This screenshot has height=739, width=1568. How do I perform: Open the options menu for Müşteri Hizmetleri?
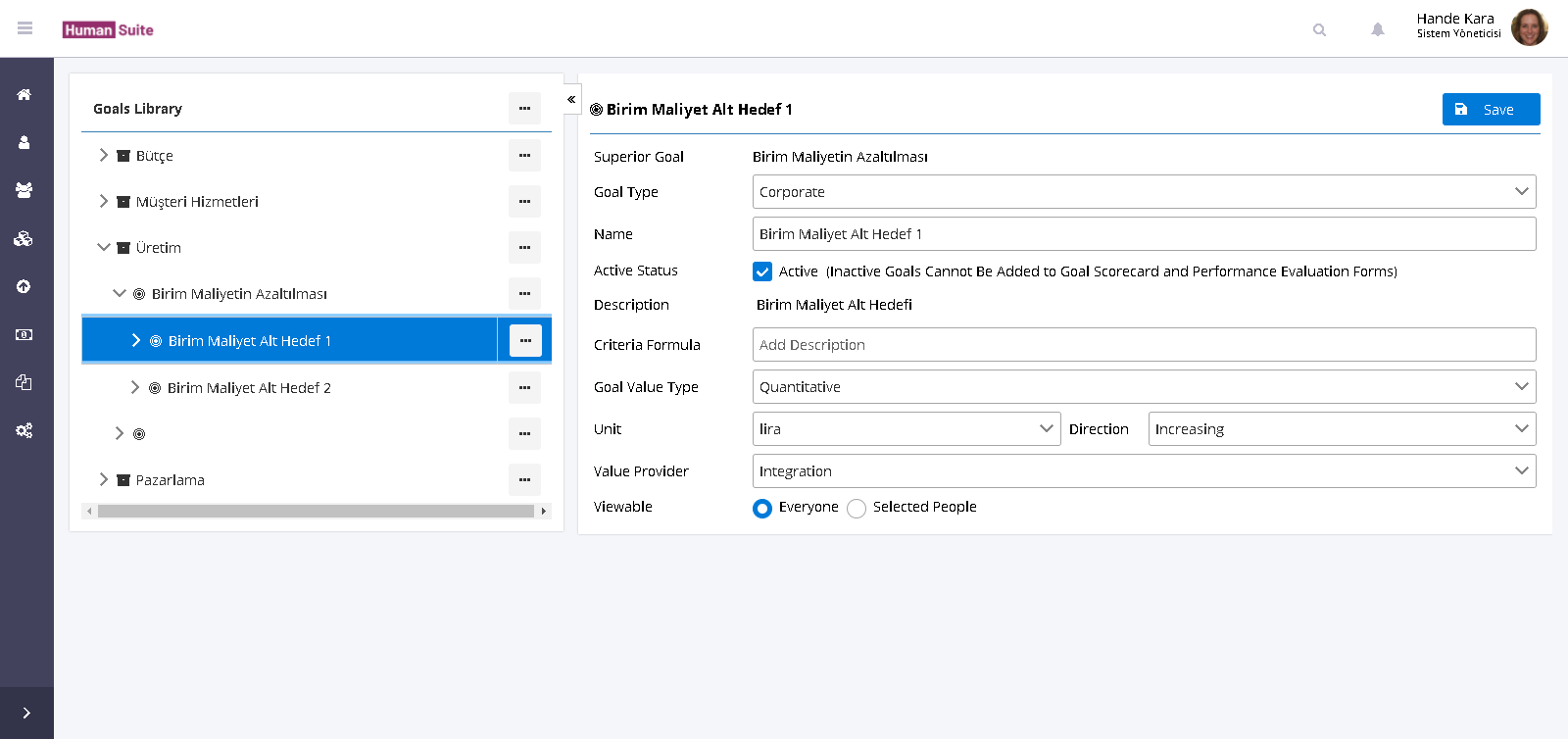click(x=524, y=202)
